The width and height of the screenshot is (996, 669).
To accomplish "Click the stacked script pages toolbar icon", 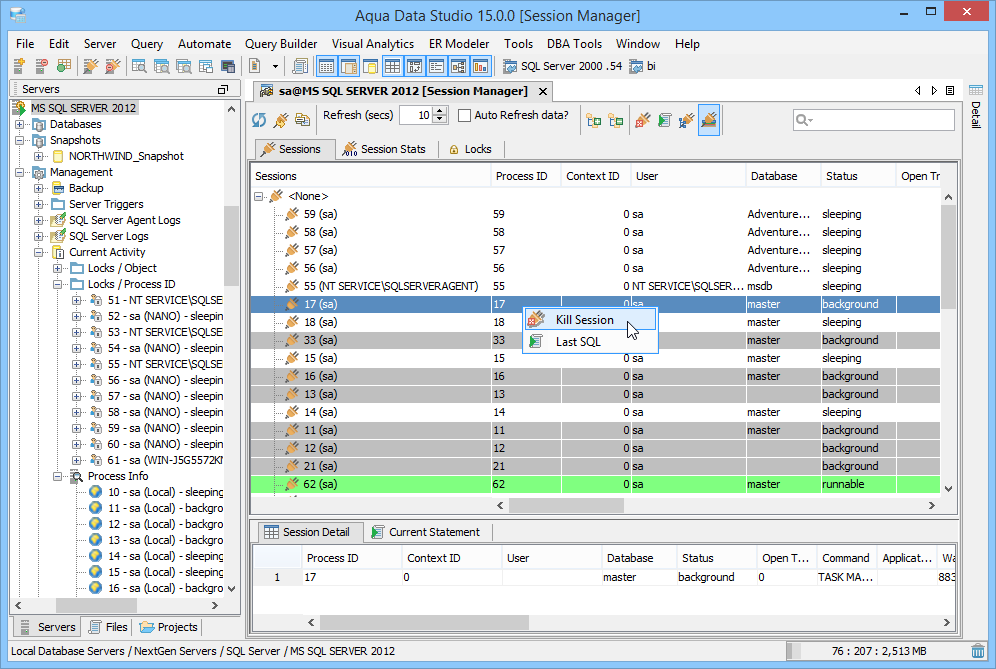I will (x=299, y=66).
